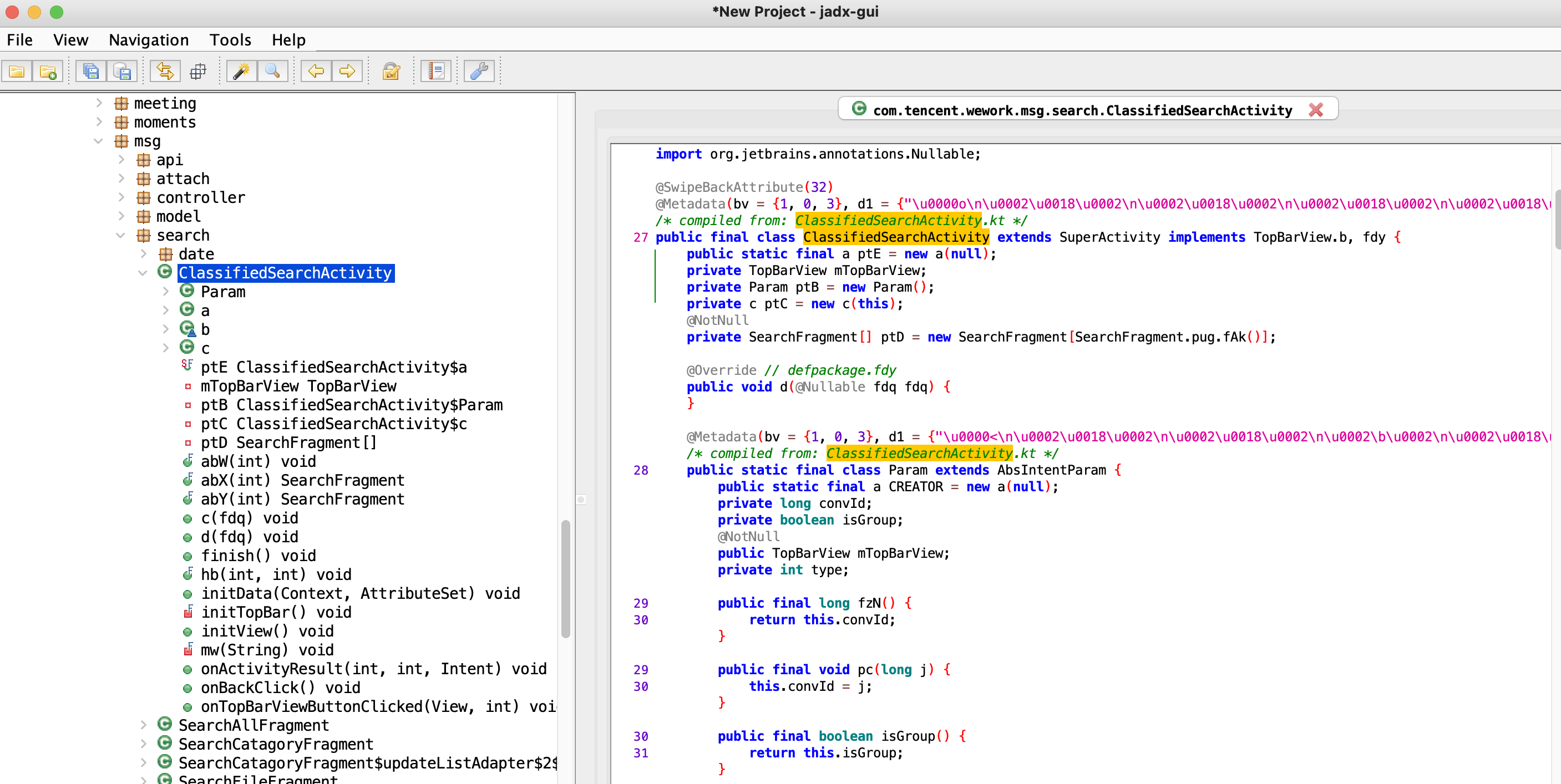Collapse the msg package node
Image resolution: width=1561 pixels, height=784 pixels.
pyautogui.click(x=98, y=141)
